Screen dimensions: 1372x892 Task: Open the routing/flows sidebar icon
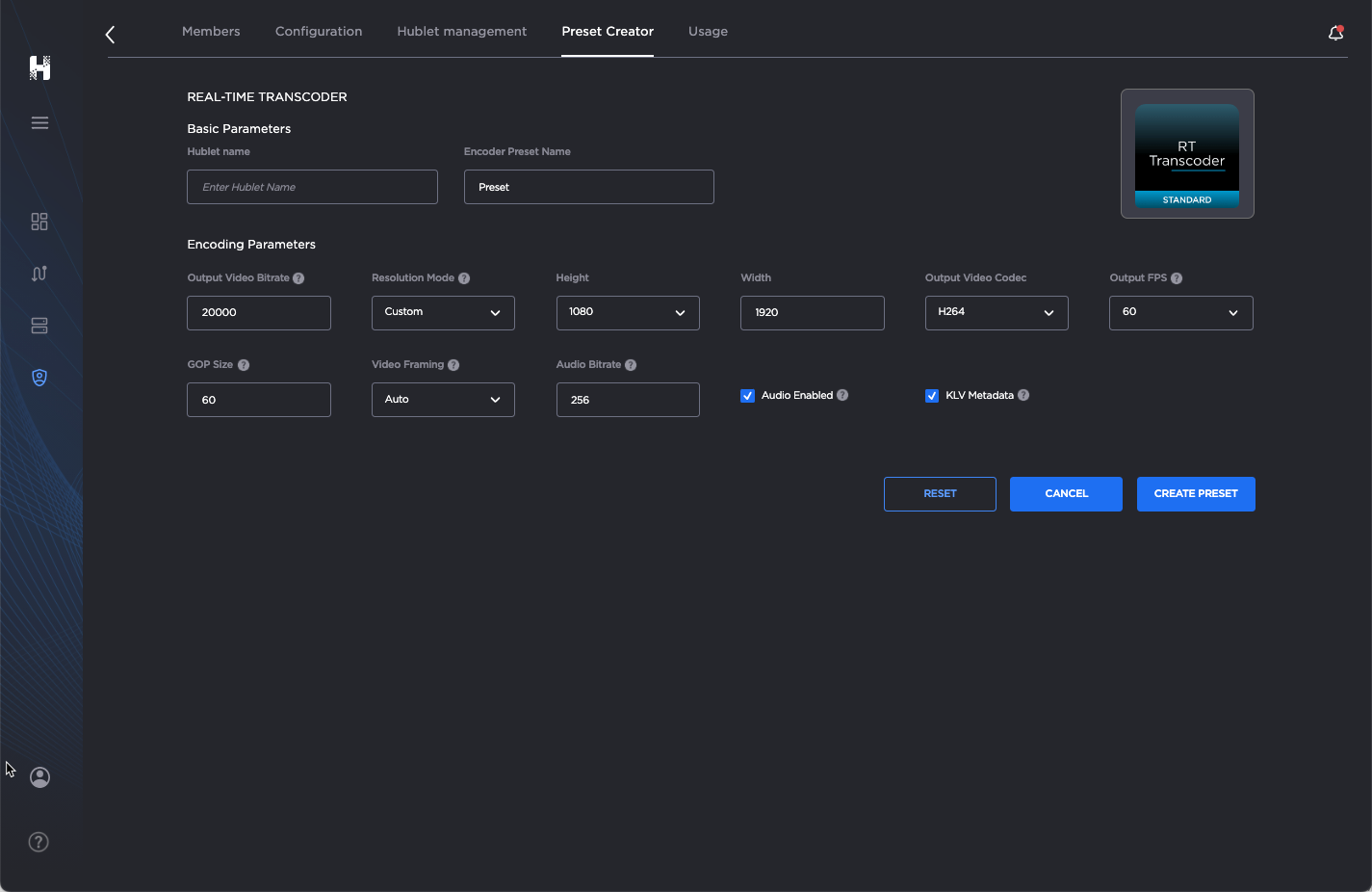click(39, 274)
